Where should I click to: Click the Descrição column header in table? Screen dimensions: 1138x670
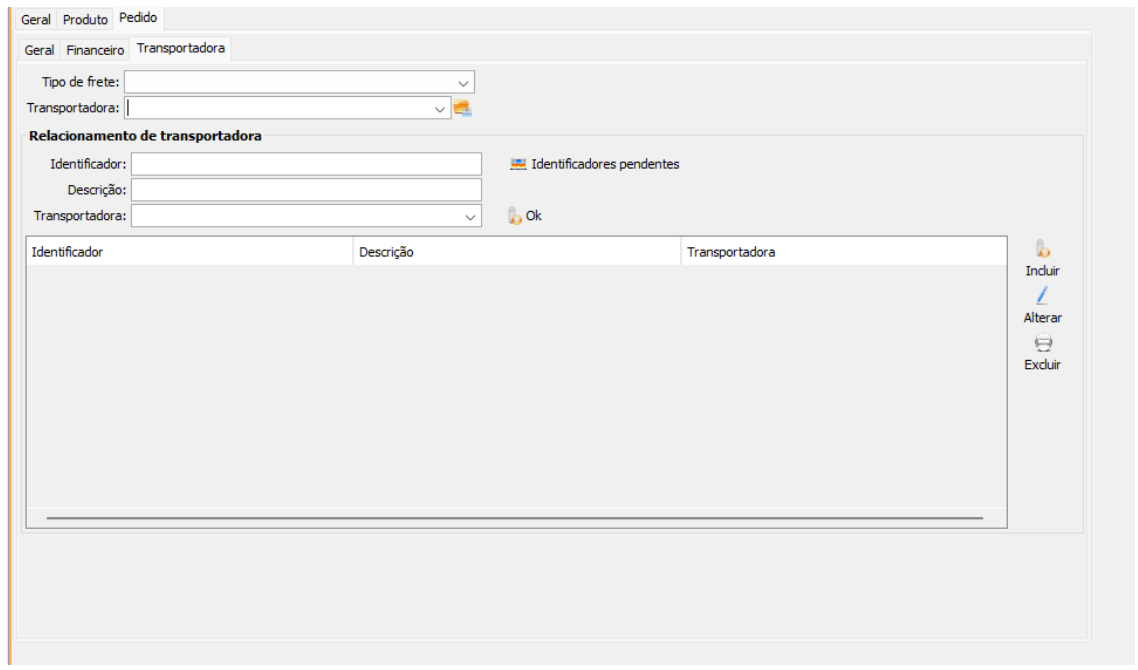[x=516, y=252]
